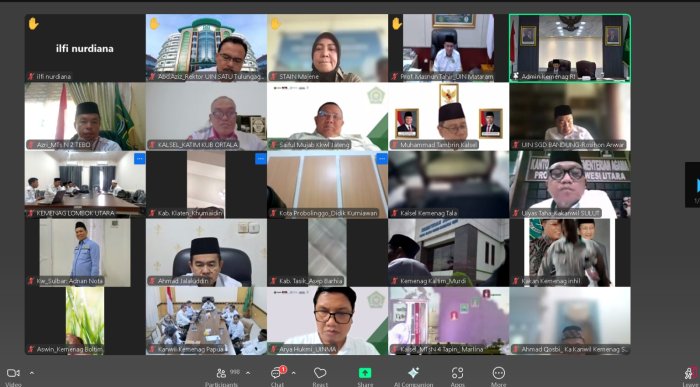Open the blue more button on Kota Probolinggo tile

tap(382, 158)
